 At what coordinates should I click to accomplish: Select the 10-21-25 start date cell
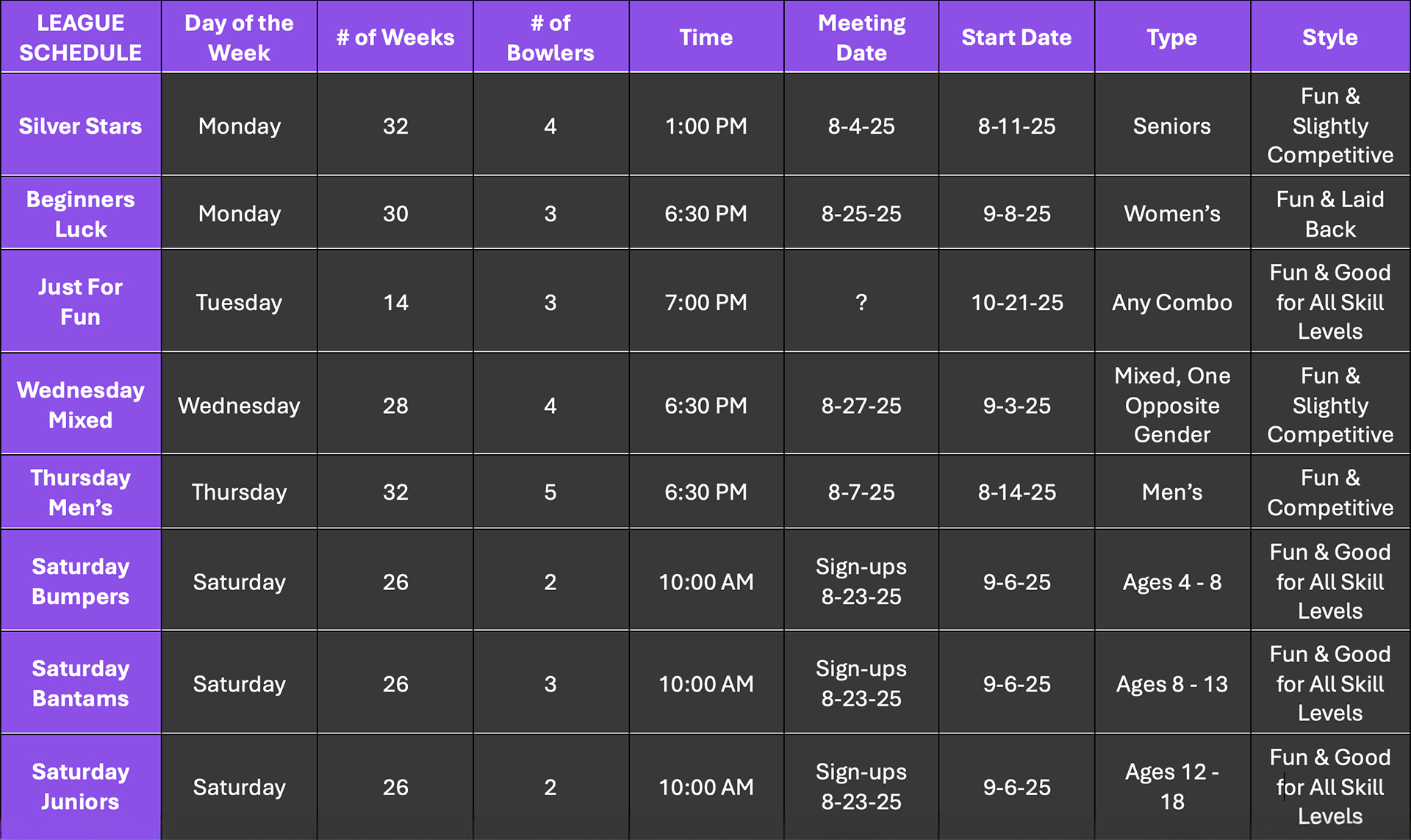1017,301
